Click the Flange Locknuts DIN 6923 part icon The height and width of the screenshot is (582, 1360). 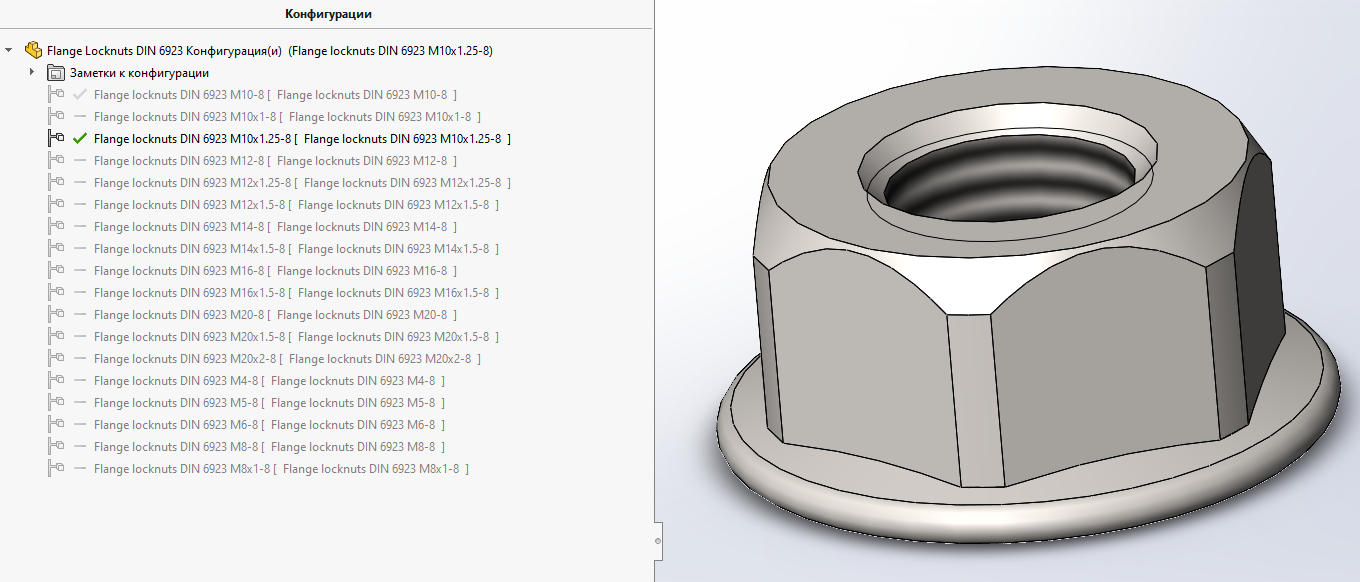(34, 50)
